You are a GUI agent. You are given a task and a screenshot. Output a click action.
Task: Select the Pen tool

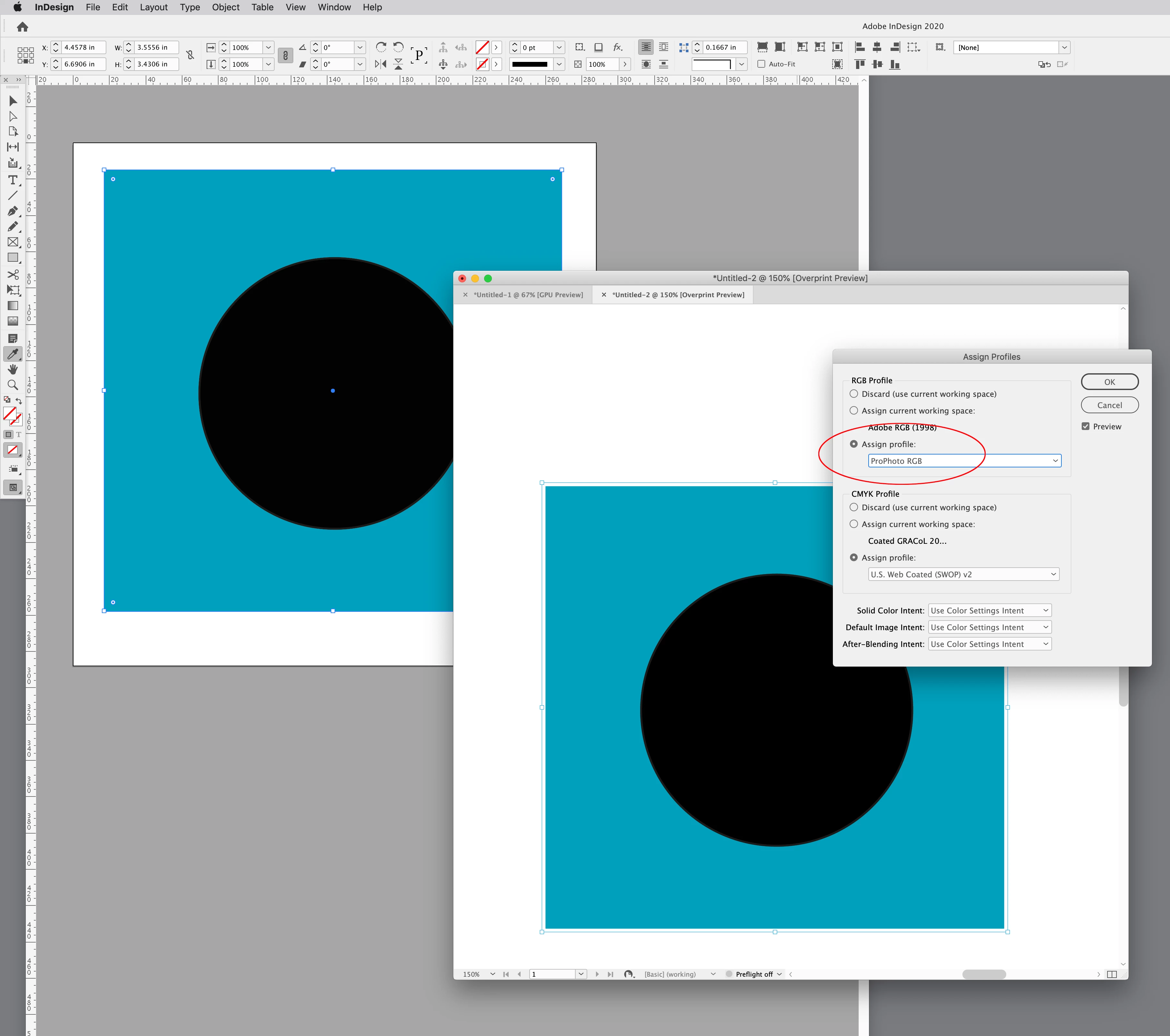(13, 211)
